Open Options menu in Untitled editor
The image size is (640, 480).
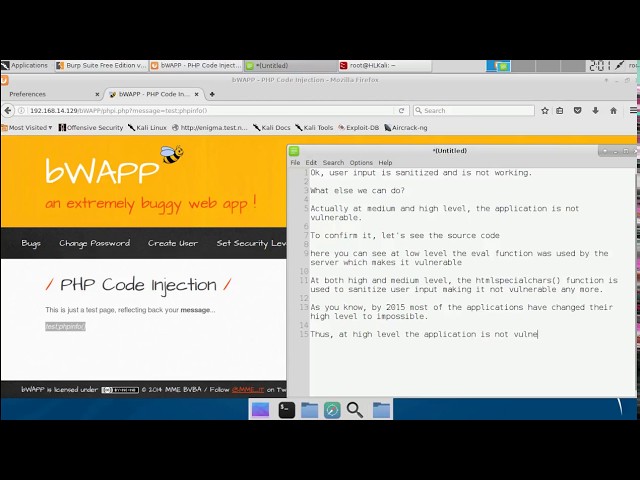(x=361, y=162)
